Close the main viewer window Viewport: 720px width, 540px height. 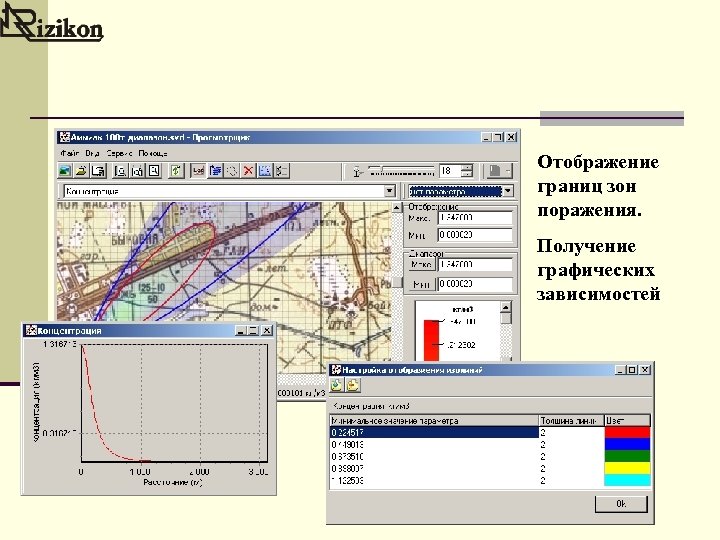click(511, 137)
